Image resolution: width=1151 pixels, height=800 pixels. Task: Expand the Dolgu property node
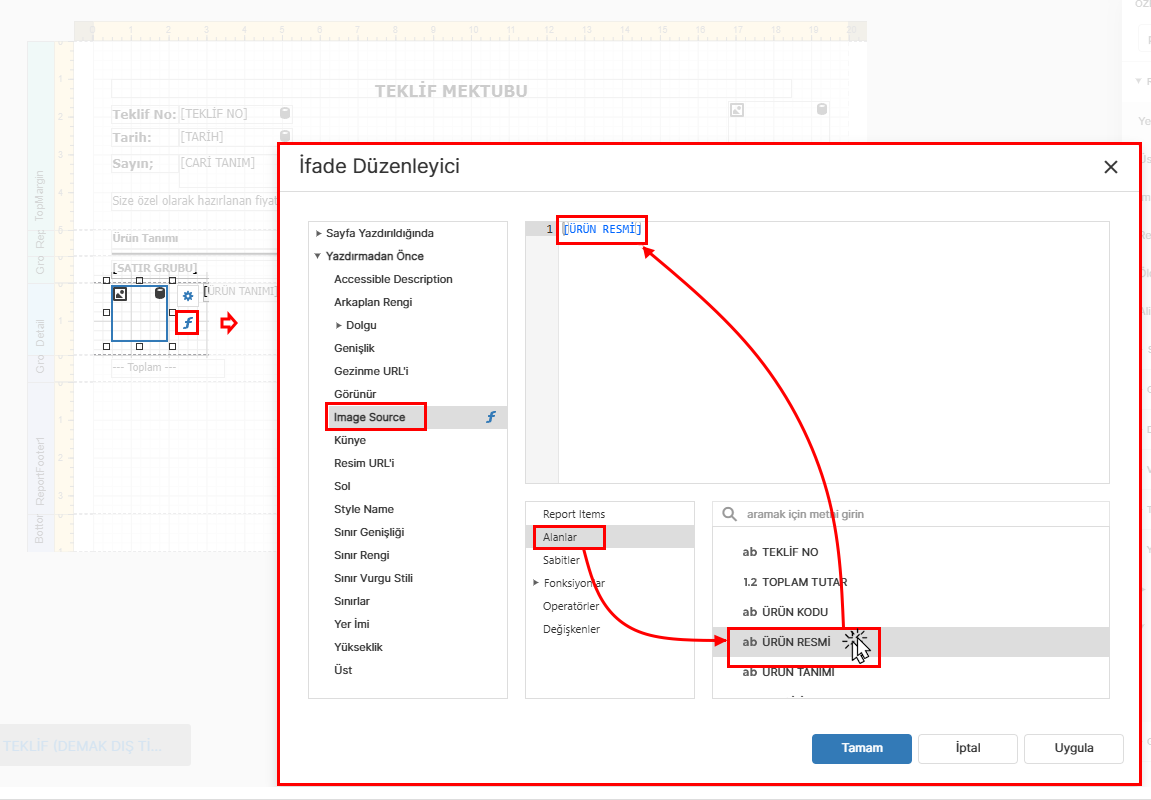tap(338, 325)
